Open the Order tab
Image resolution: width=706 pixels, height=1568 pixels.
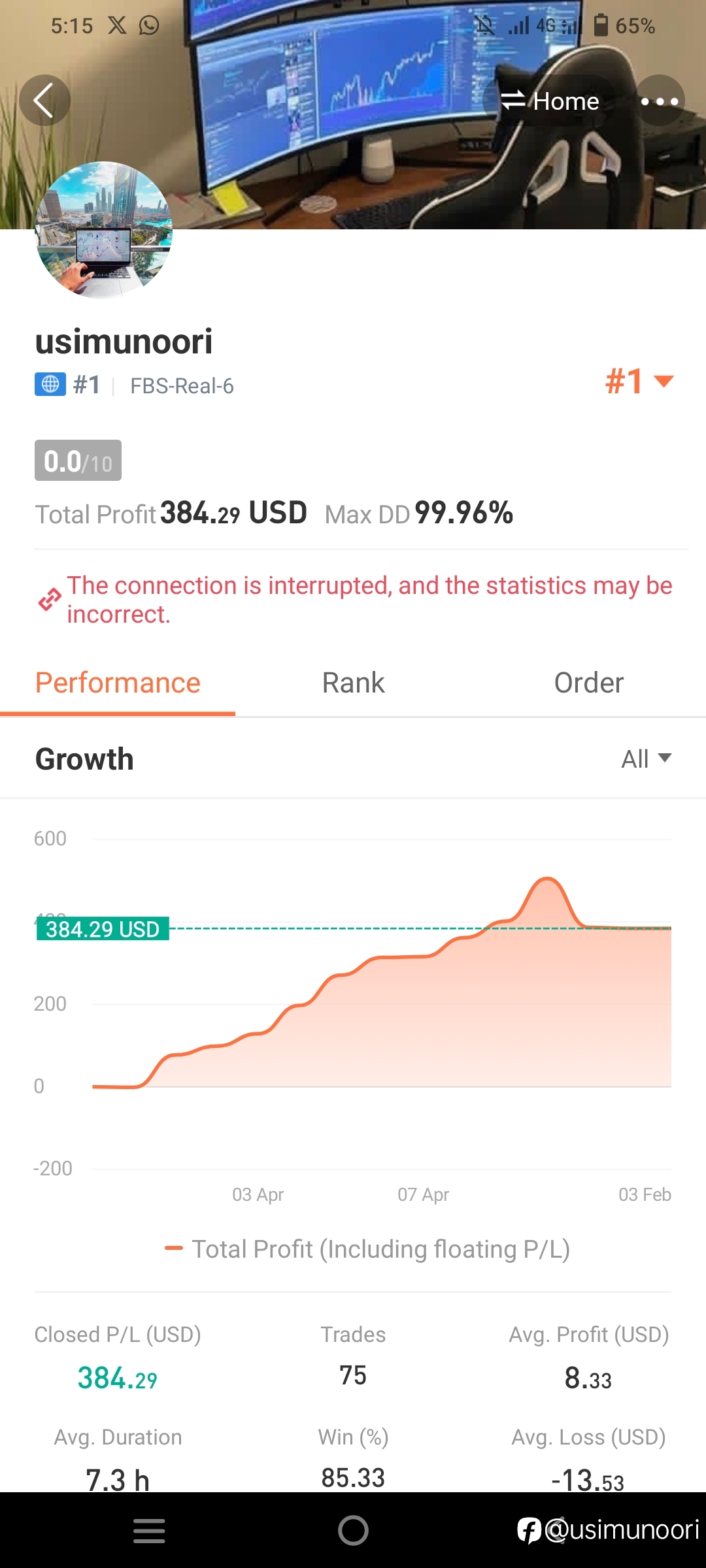point(588,683)
